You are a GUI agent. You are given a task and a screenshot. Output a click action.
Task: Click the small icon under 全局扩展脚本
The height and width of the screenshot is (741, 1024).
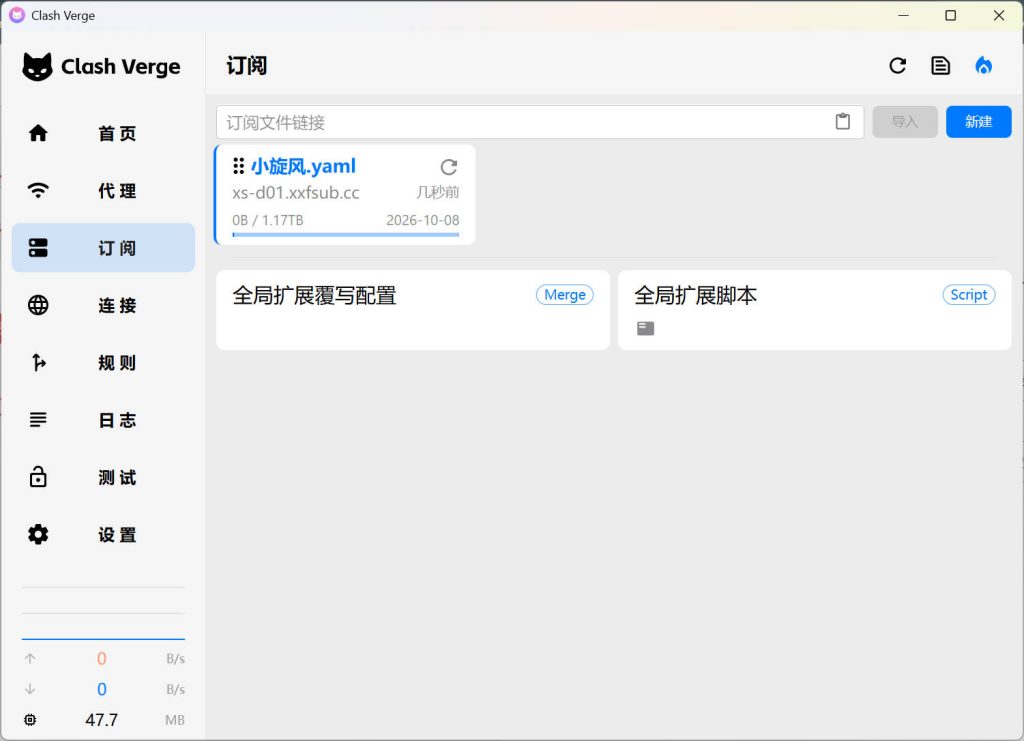point(646,328)
